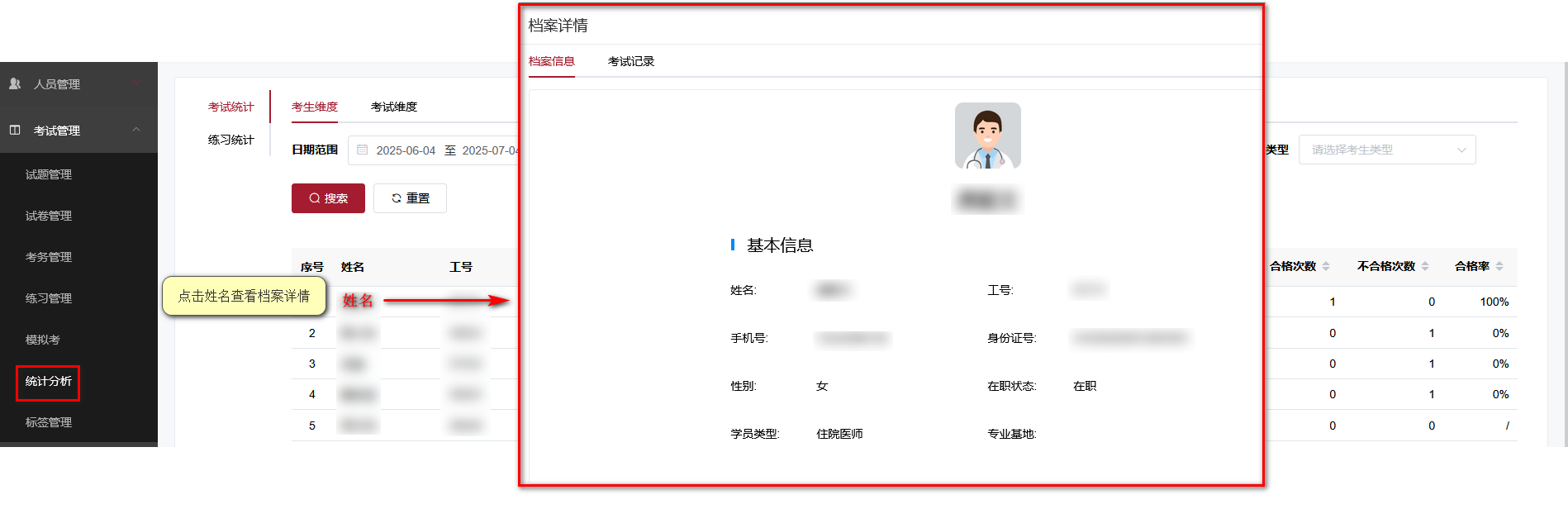Viewport: 1568px width, 509px height.
Task: Select the 练习统计 vertical tab
Action: (231, 140)
